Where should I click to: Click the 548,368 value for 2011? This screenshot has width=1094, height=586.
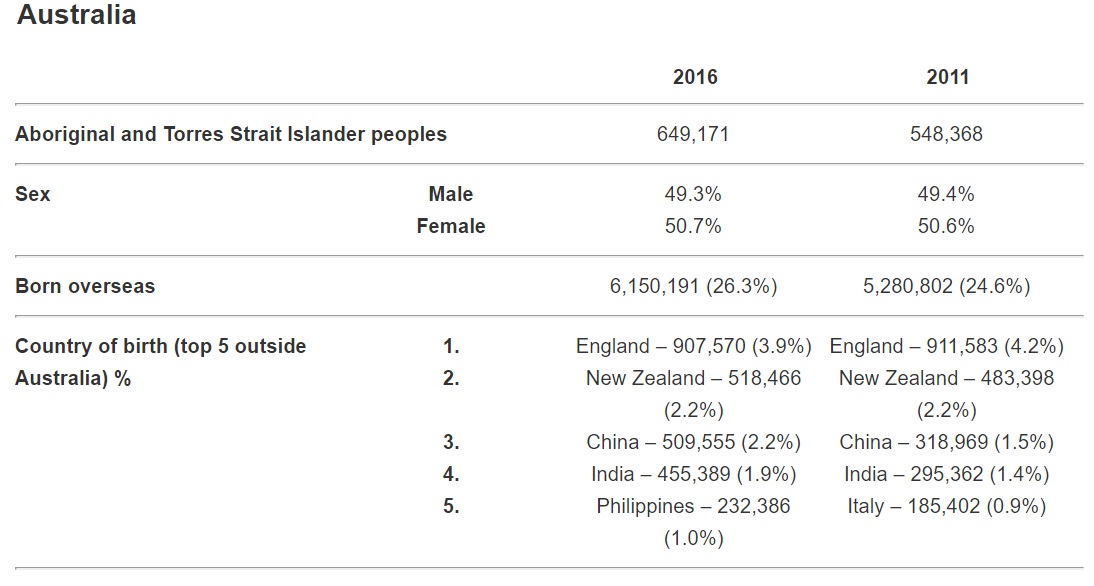(946, 134)
